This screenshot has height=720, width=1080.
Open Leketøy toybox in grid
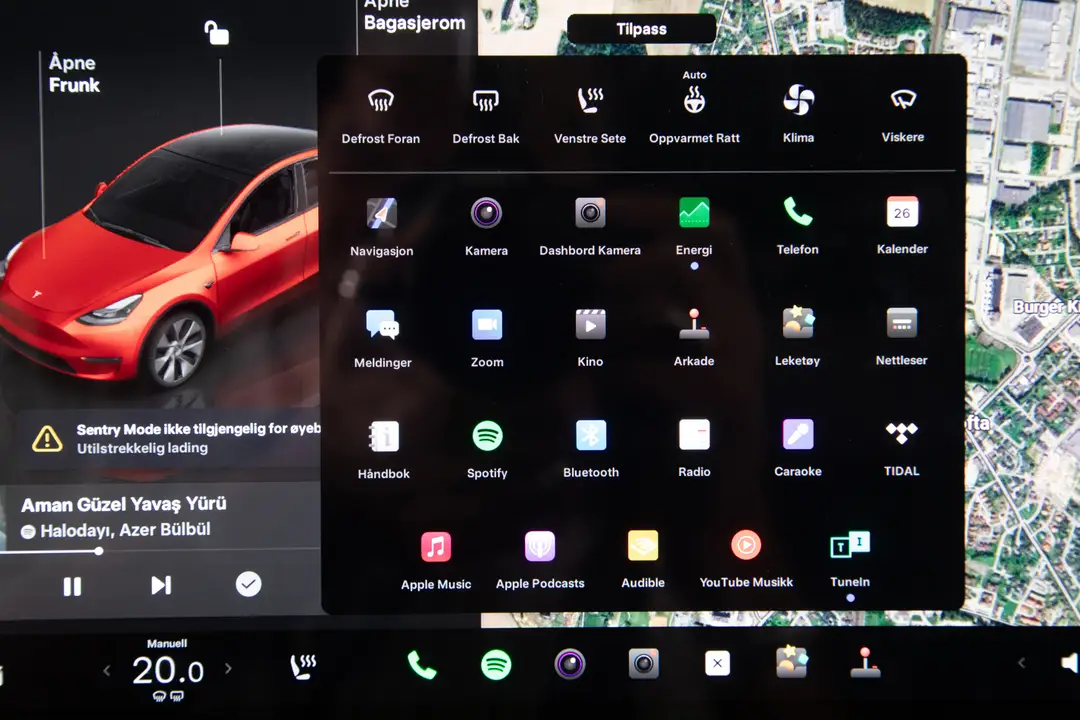(x=798, y=337)
